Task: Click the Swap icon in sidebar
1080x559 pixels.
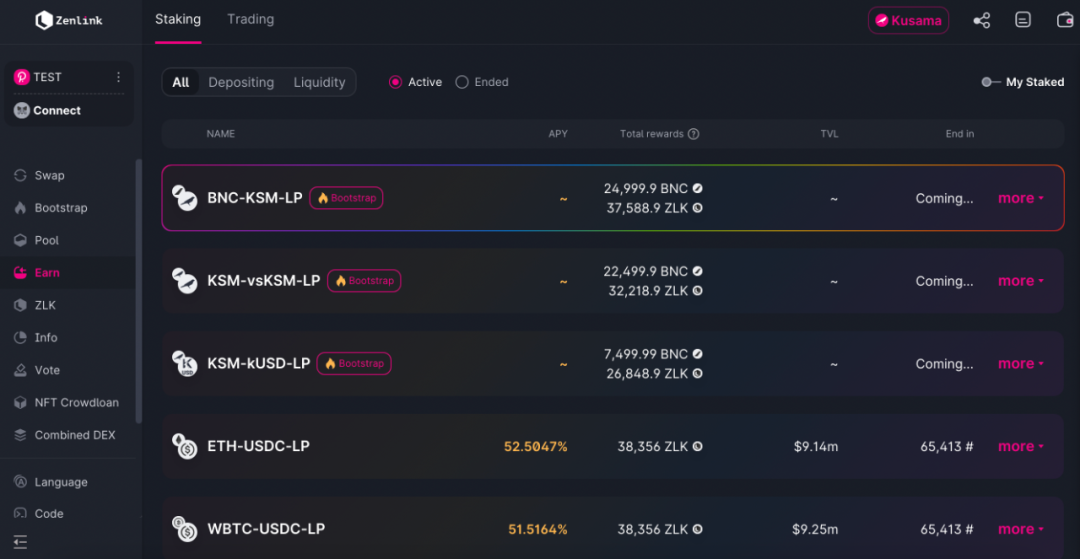Action: [x=20, y=175]
